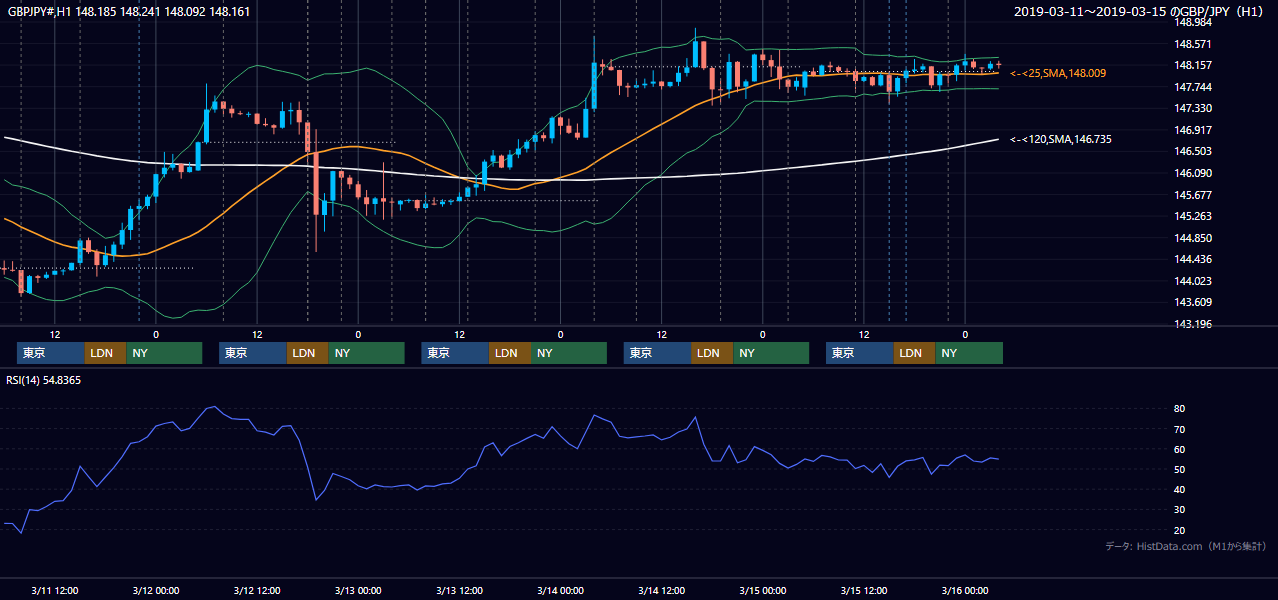Click price axis value 146.917
1278x600 pixels.
pos(1193,130)
